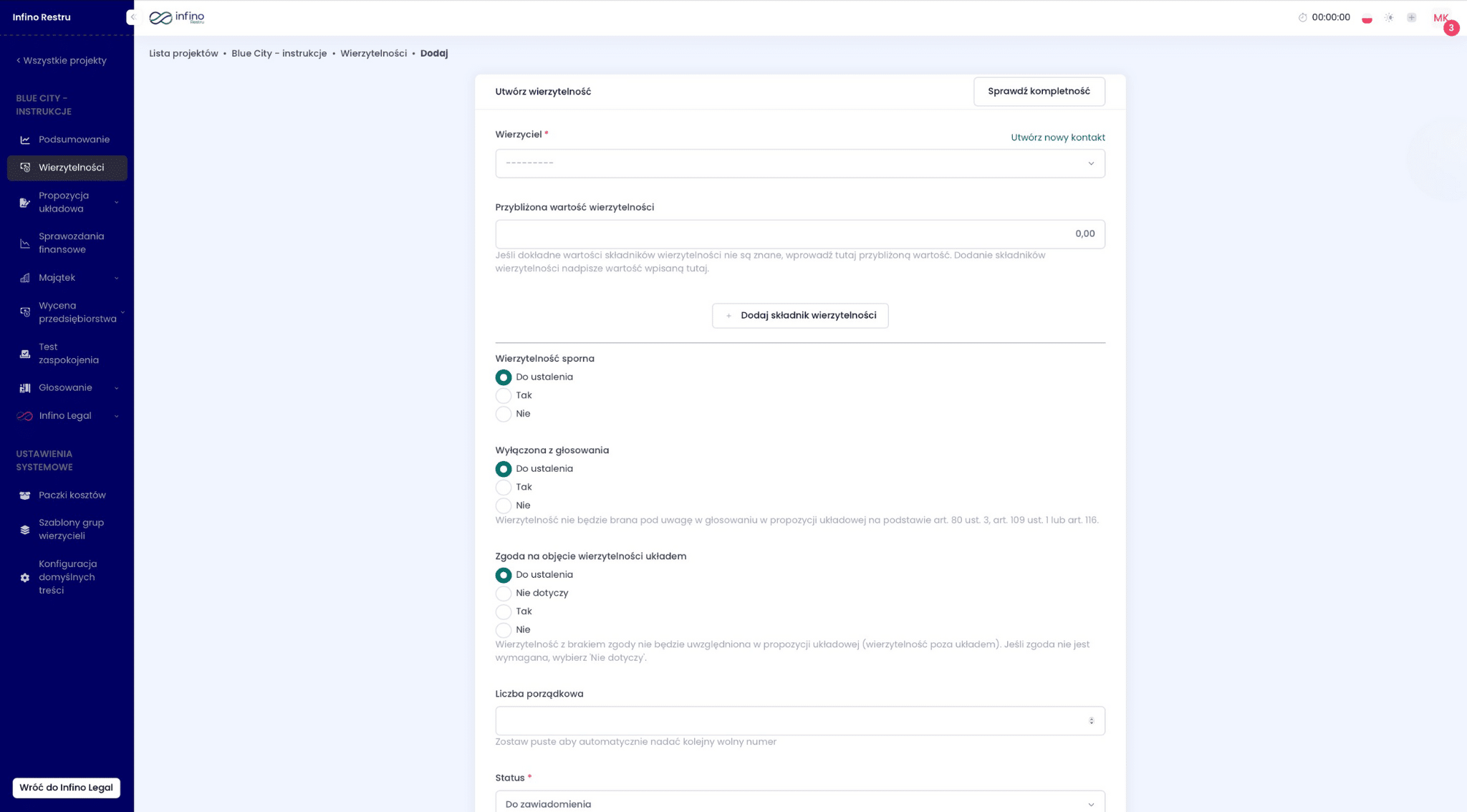Image resolution: width=1467 pixels, height=812 pixels.
Task: Expand Propozycja układowa sidebar submenu
Action: click(x=116, y=203)
